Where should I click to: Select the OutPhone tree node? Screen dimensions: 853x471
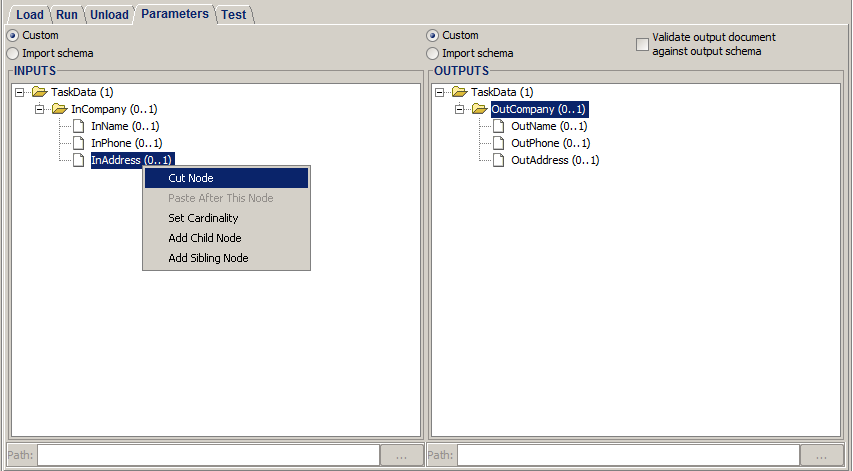(550, 143)
